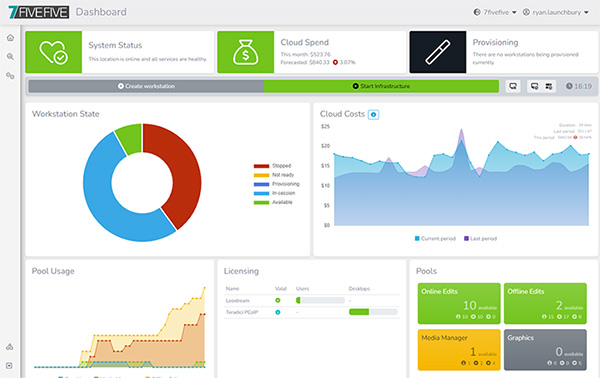Toggle the Available legend entry
The height and width of the screenshot is (378, 600).
coord(273,202)
